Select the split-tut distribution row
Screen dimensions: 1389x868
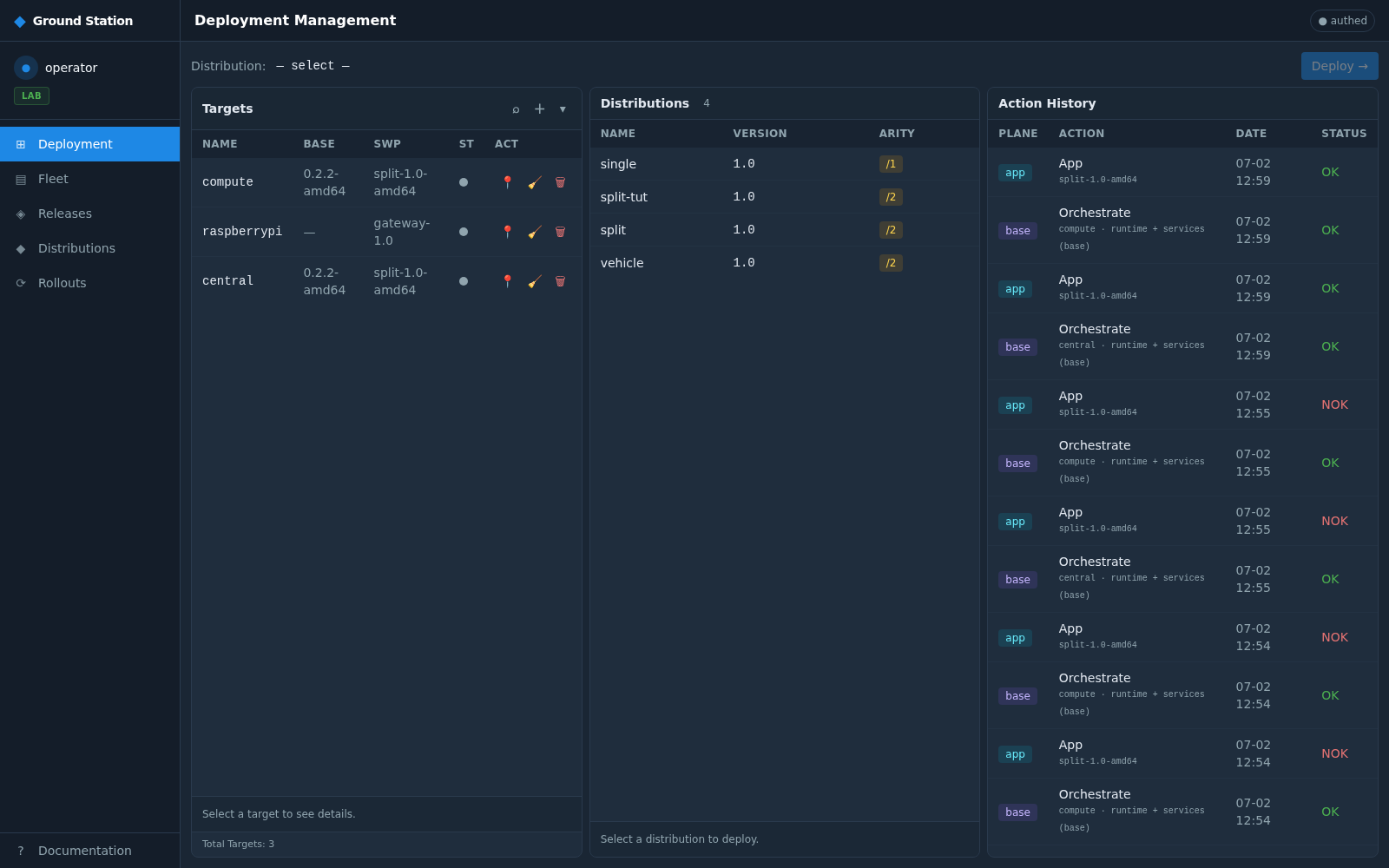coord(785,197)
